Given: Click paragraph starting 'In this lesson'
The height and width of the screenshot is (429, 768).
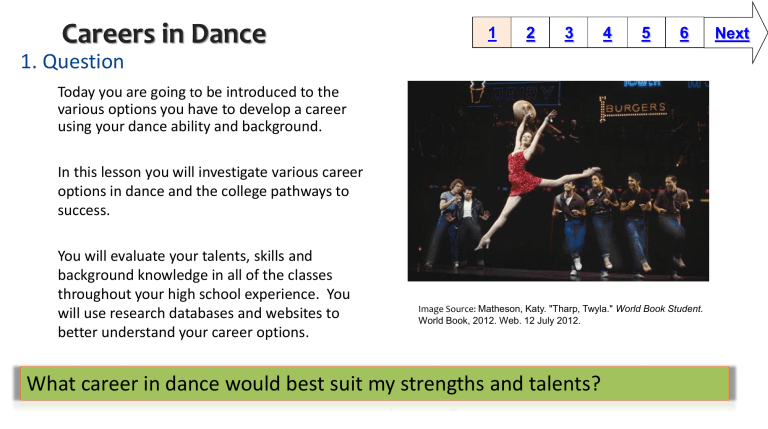Looking at the screenshot, I should (210, 191).
